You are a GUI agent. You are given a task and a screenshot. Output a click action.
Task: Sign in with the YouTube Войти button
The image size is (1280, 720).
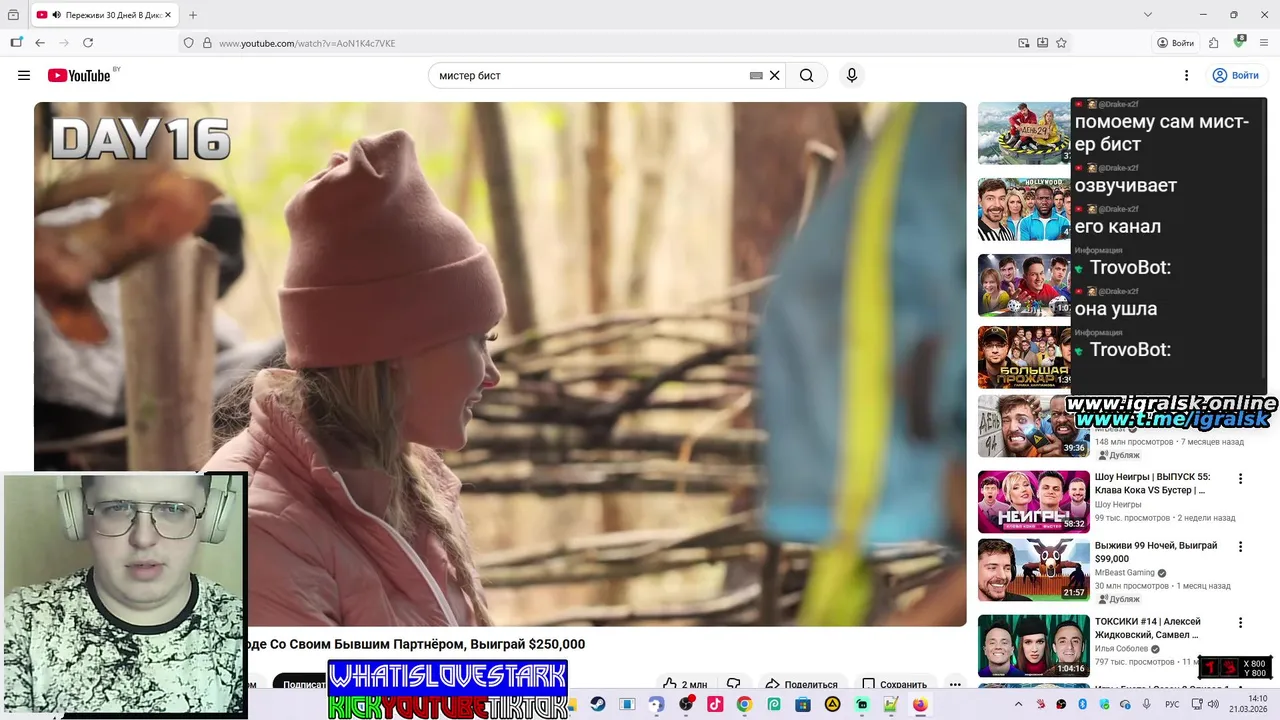click(x=1235, y=75)
